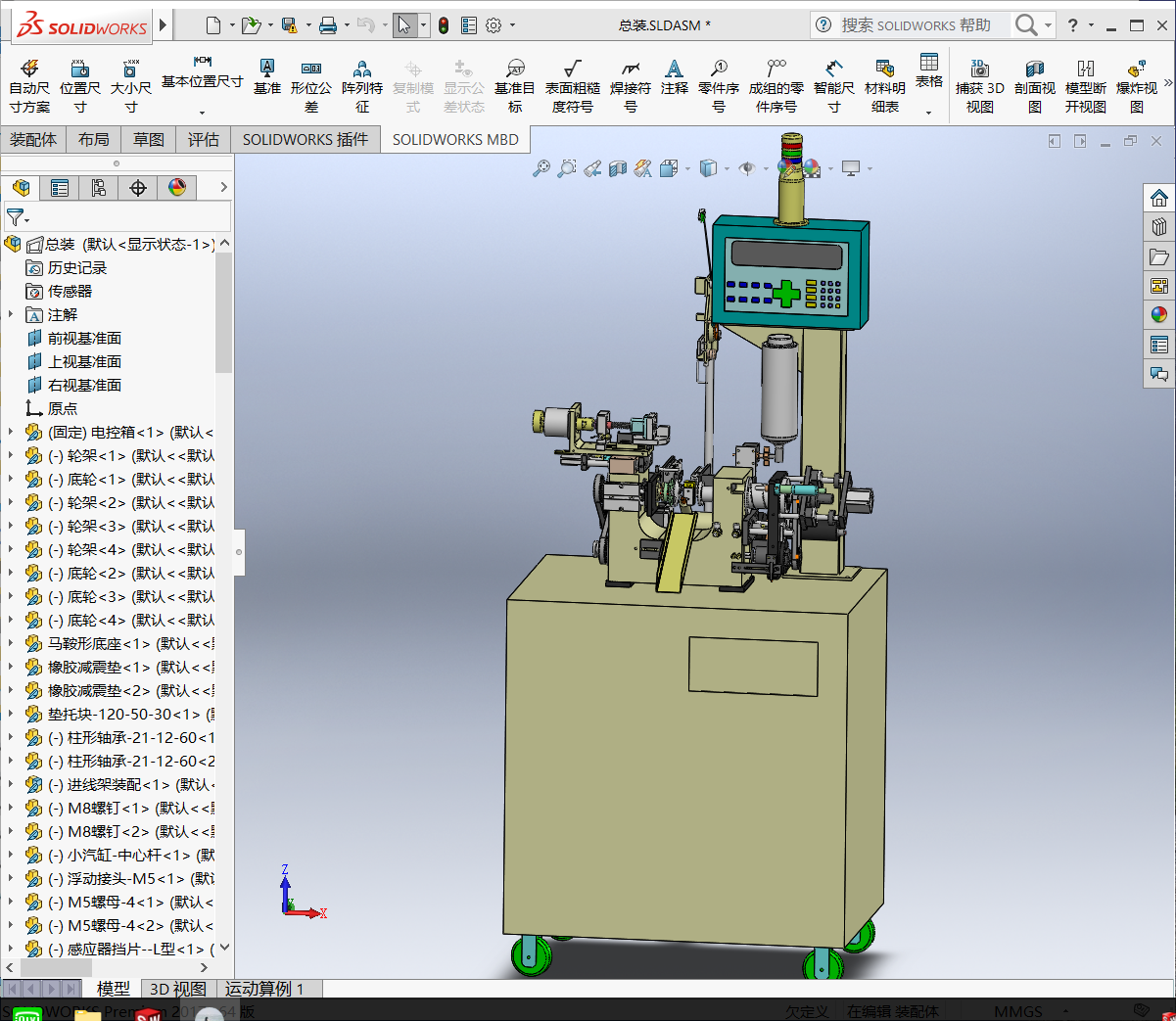Click the Note (注释) annotation tool
The width and height of the screenshot is (1176, 1021).
pyautogui.click(x=674, y=76)
